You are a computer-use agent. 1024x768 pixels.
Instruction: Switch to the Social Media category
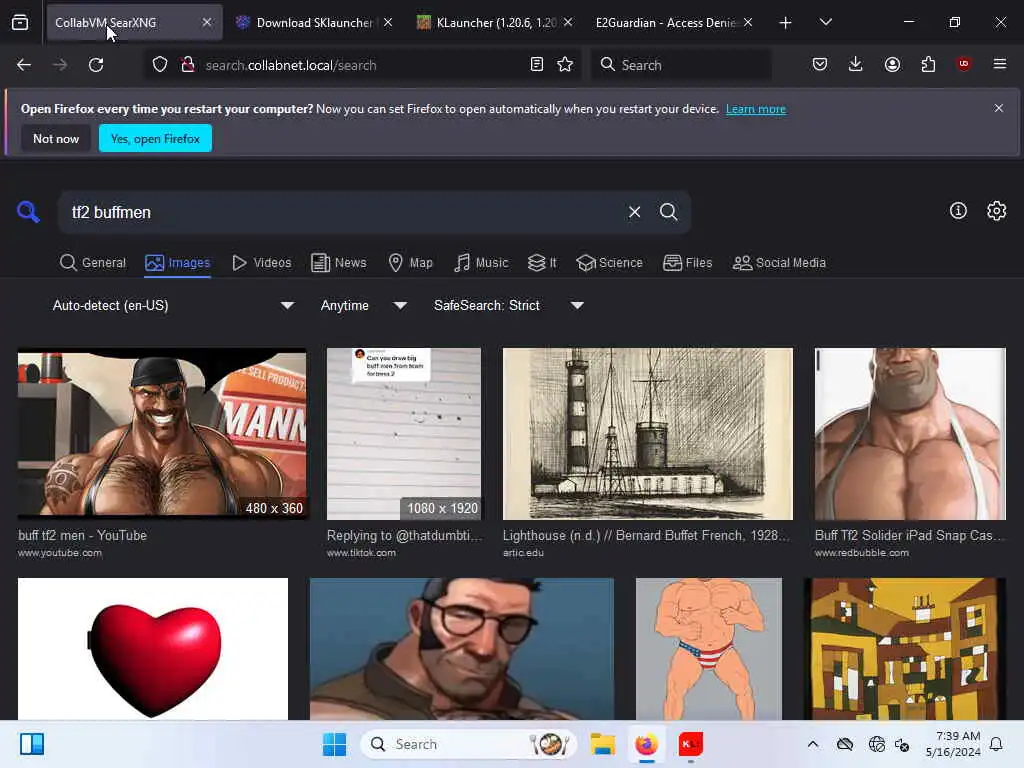pyautogui.click(x=779, y=263)
